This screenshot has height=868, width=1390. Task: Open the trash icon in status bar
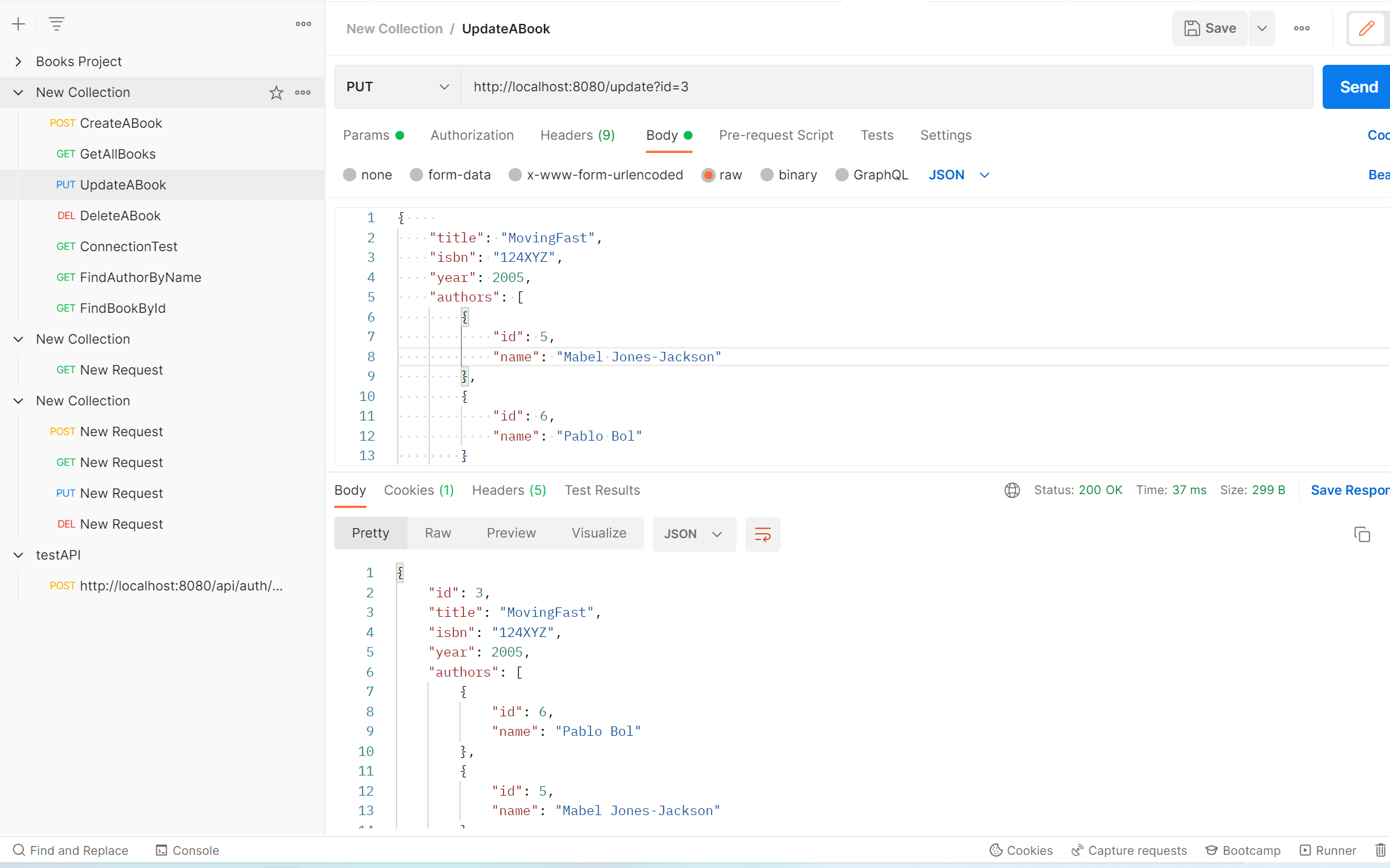[x=1380, y=850]
